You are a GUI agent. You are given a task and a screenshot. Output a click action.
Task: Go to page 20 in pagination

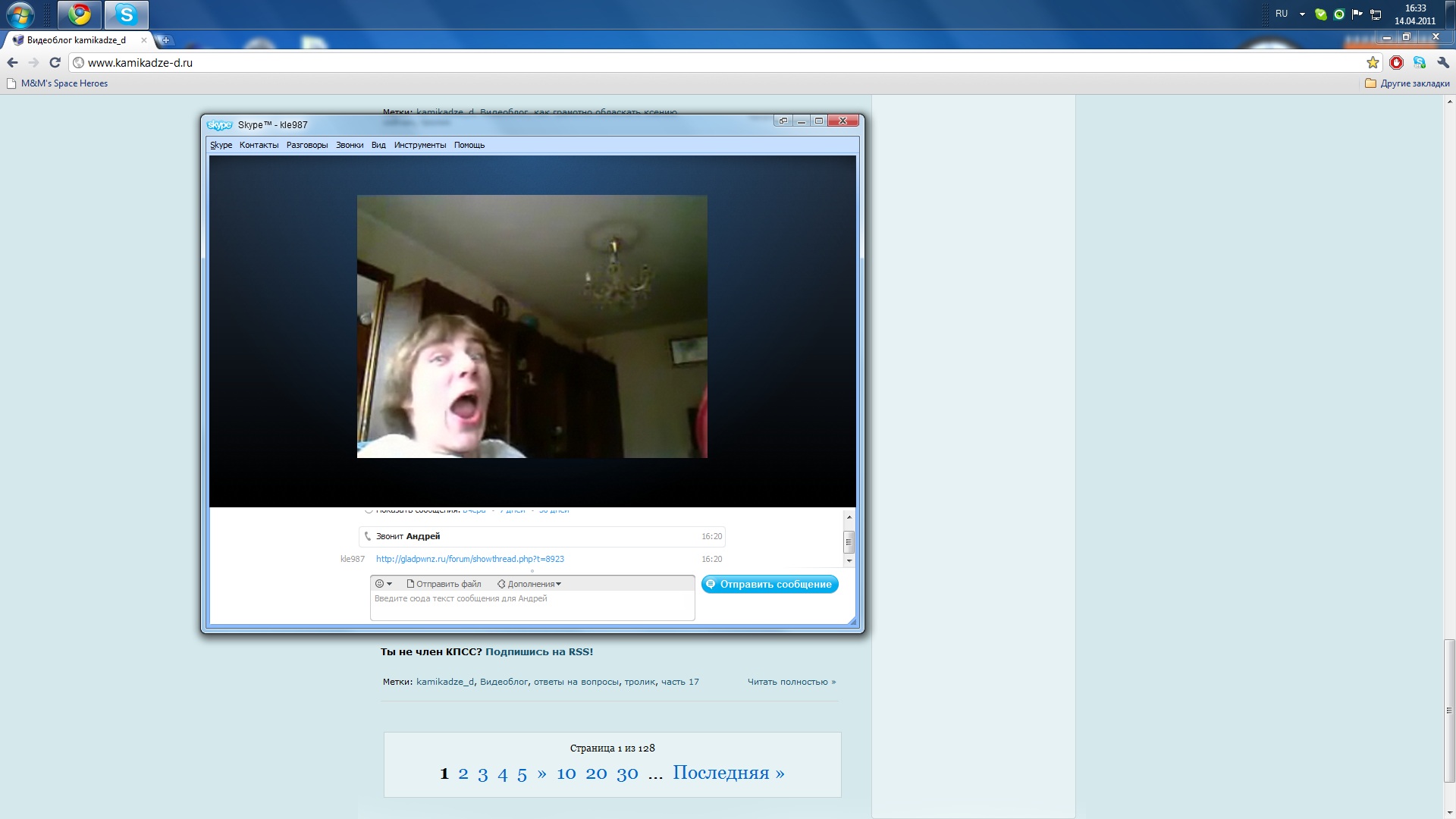click(597, 773)
